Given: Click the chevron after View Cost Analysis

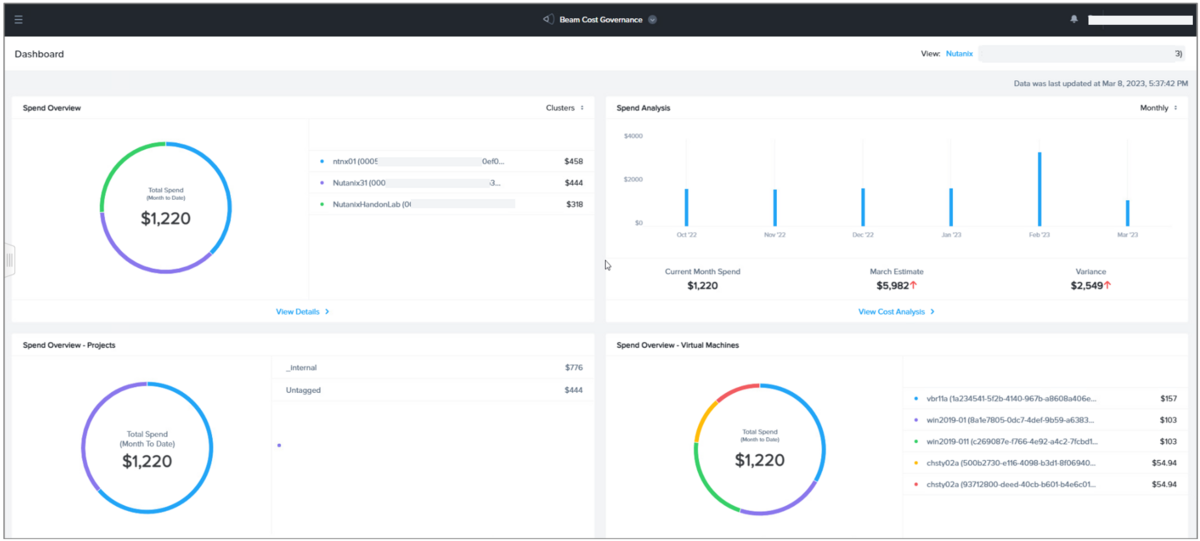Looking at the screenshot, I should [933, 312].
